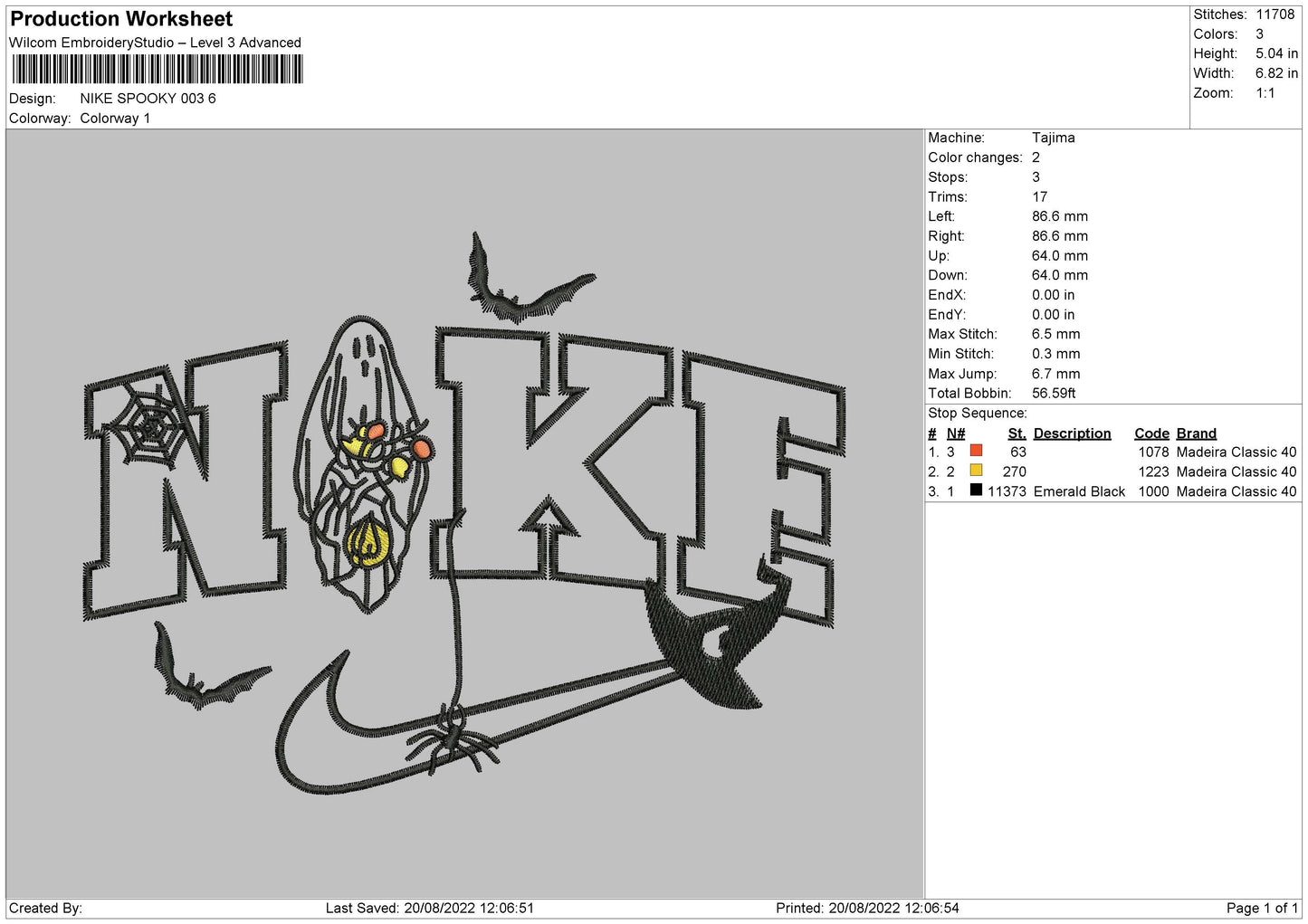The width and height of the screenshot is (1308, 924).
Task: Click the Page 1 of 1 indicator
Action: pos(1261,908)
